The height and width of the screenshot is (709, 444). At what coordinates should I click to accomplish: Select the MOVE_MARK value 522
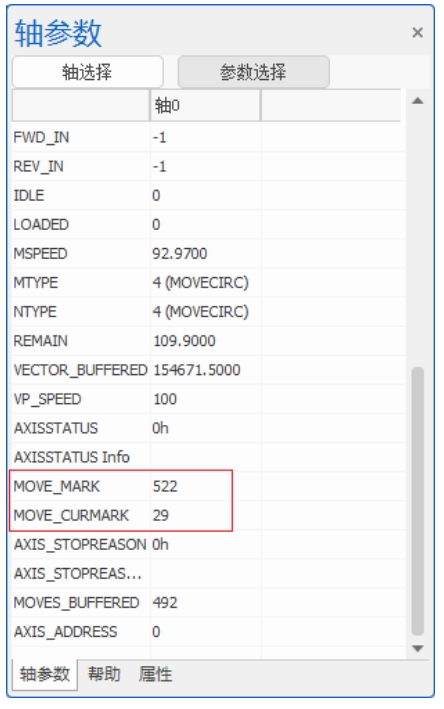point(165,486)
